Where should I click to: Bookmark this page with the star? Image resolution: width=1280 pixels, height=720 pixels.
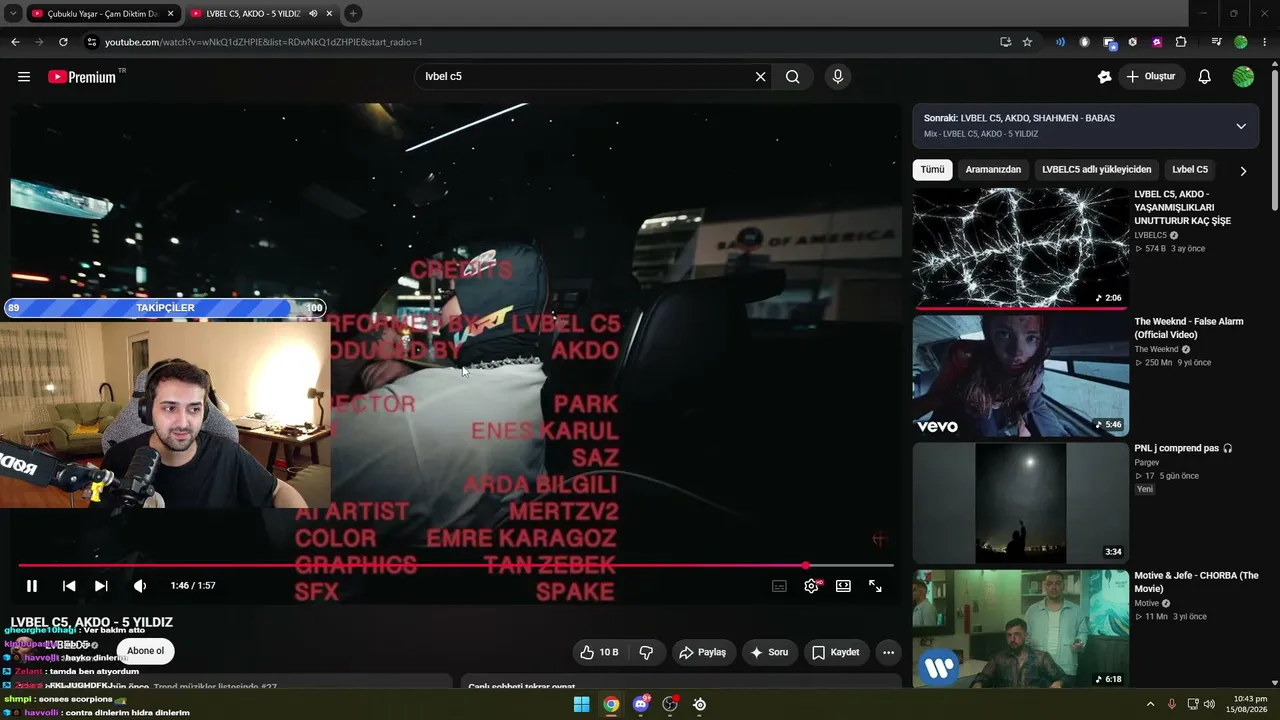click(x=1027, y=42)
